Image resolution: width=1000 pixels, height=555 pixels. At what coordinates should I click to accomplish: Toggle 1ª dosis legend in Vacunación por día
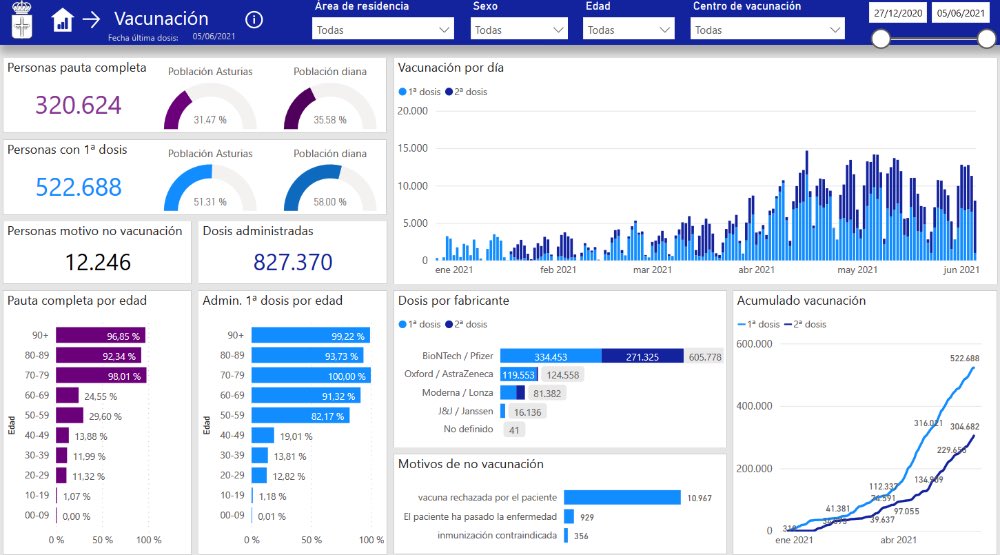[x=420, y=91]
